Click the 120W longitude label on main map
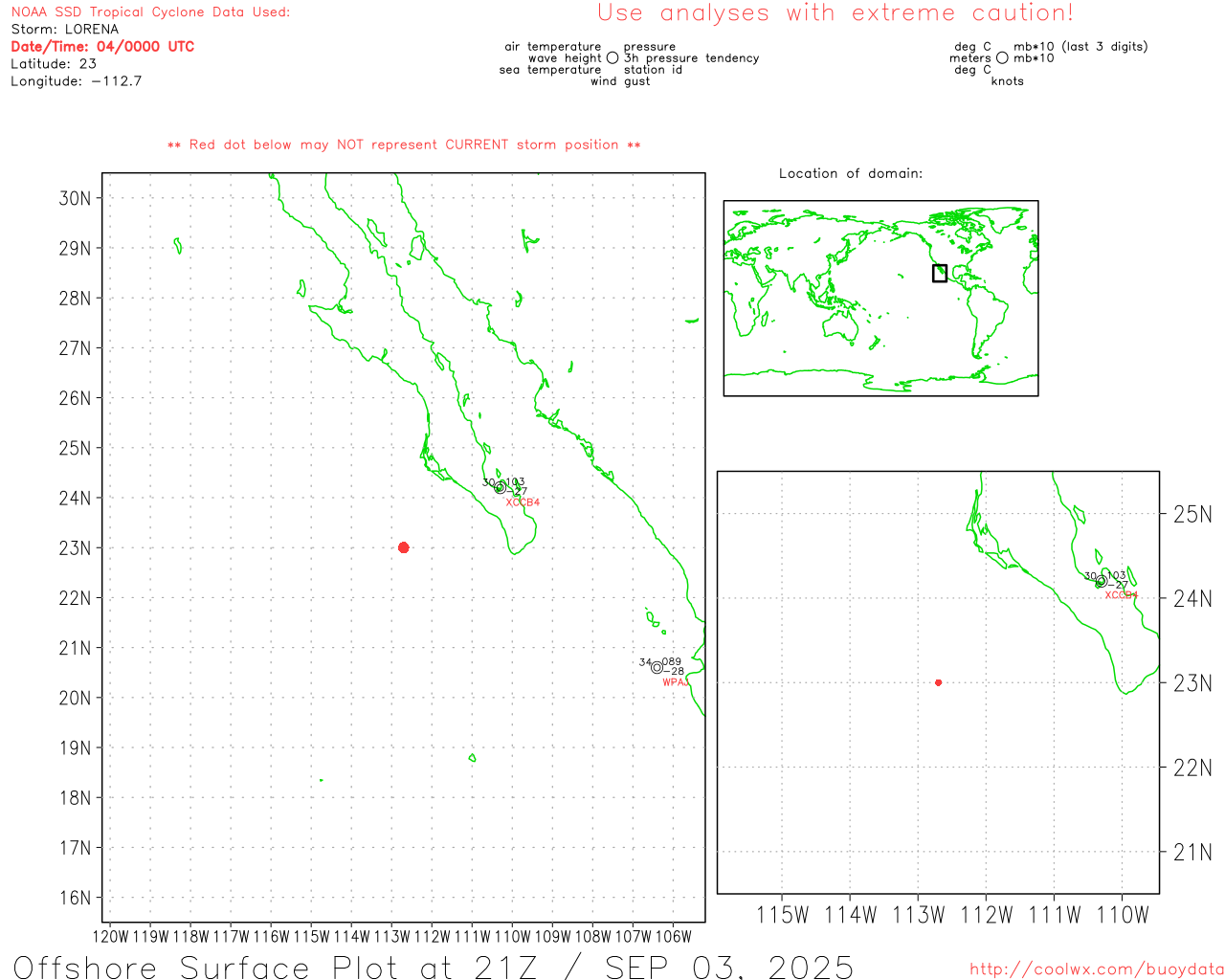The image size is (1225, 980). pos(110,937)
